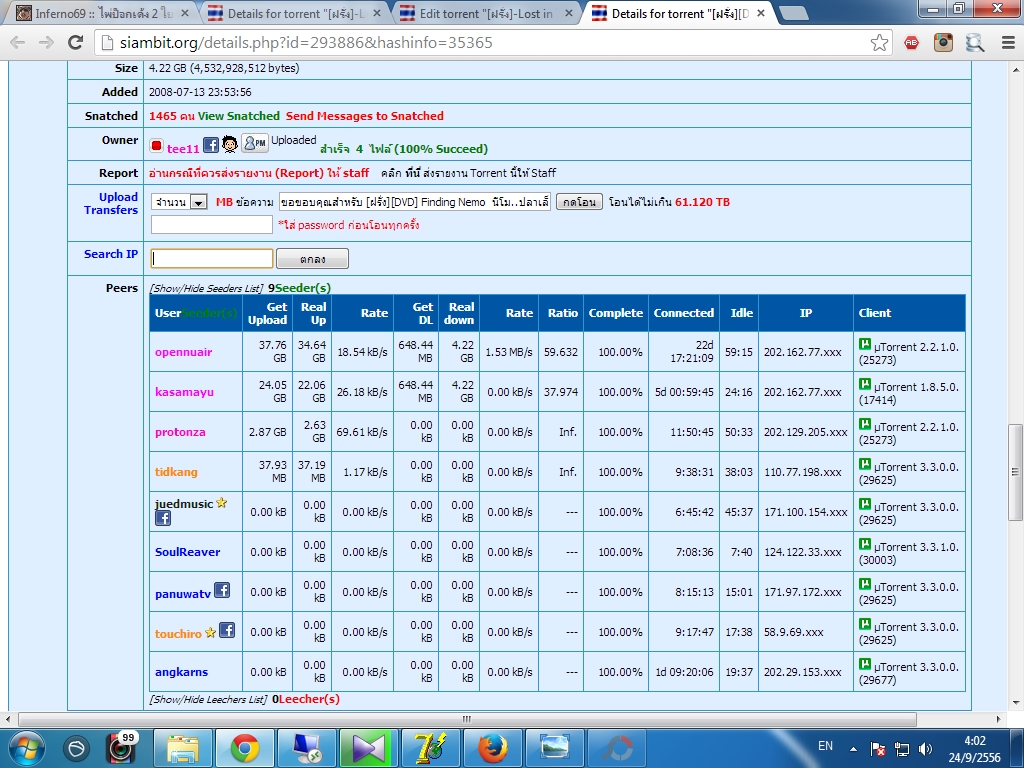Go forward to the next page
This screenshot has width=1024, height=768.
click(46, 42)
